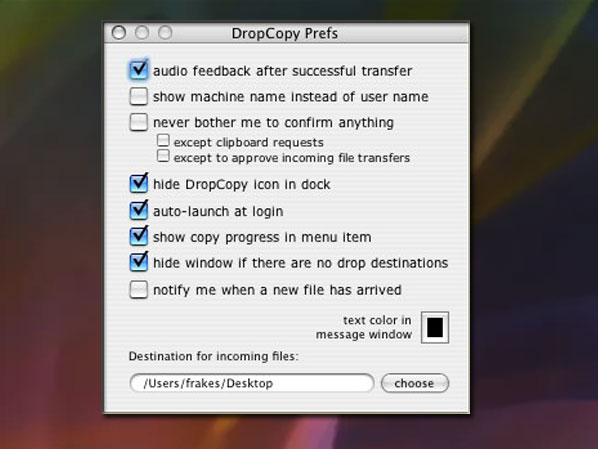Uncheck show copy progress in menu item
This screenshot has width=598, height=450.
pyautogui.click(x=138, y=236)
